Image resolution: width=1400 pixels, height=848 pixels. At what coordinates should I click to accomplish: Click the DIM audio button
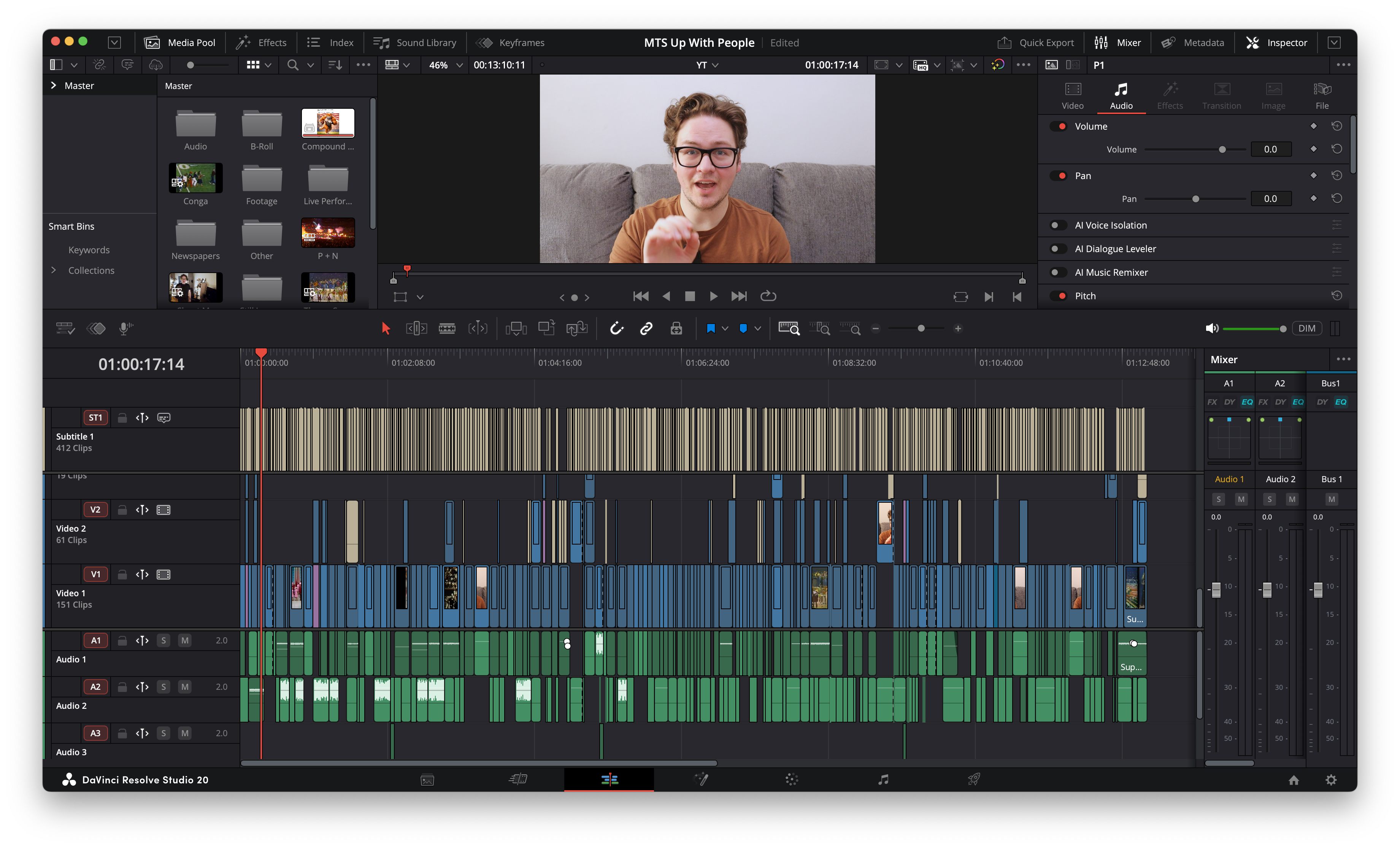(1306, 329)
